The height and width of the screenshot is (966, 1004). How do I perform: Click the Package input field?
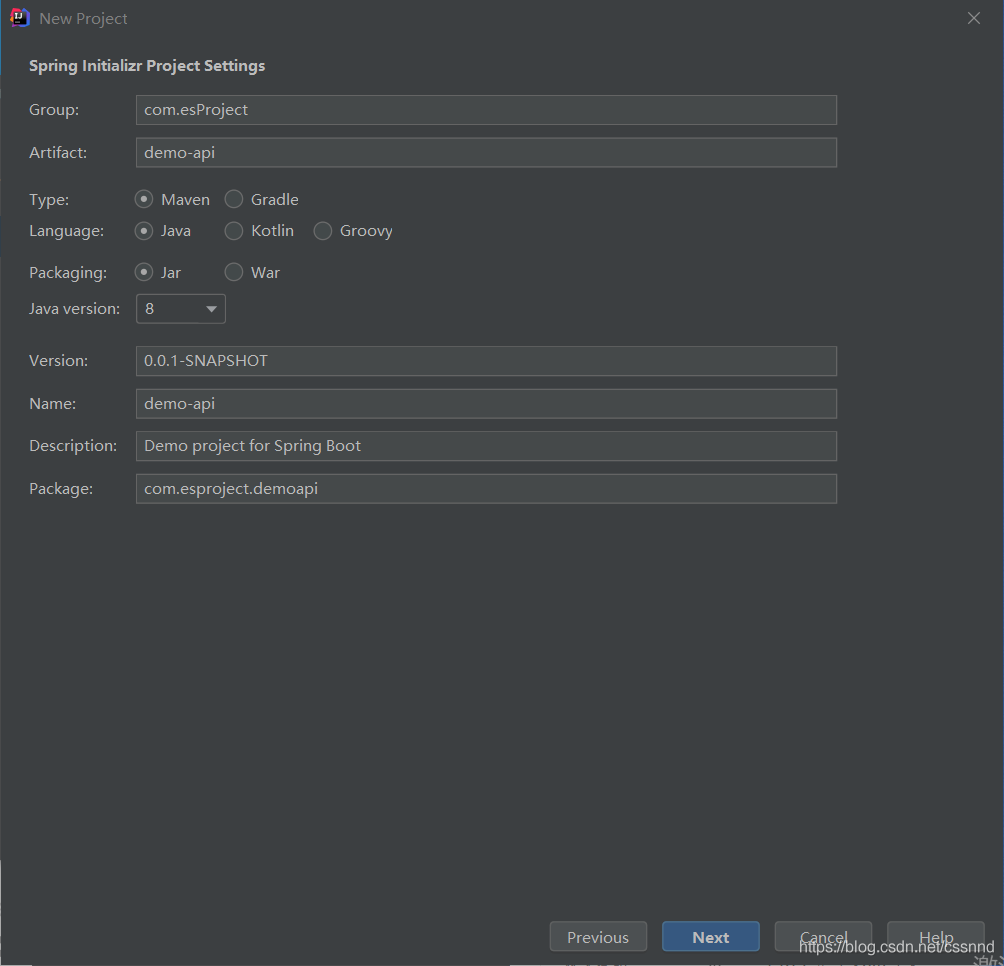486,489
